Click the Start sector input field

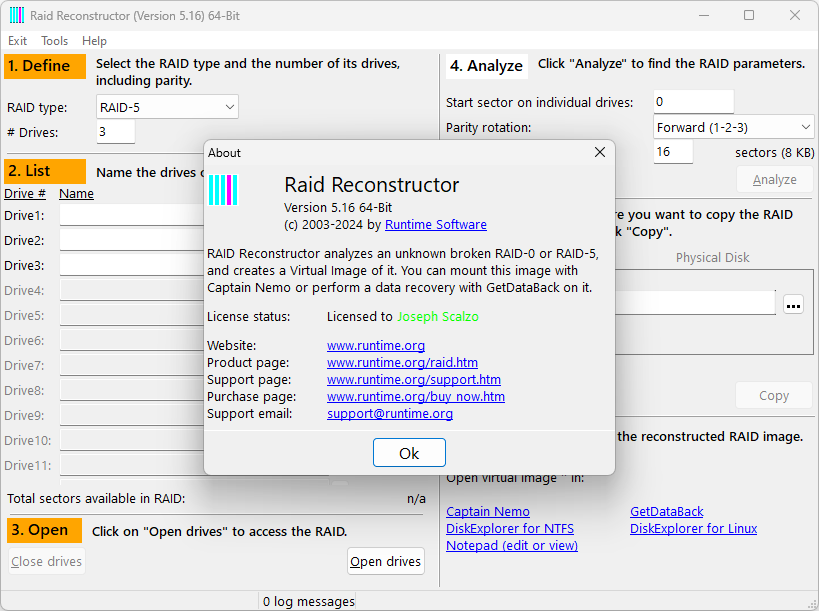click(x=693, y=102)
